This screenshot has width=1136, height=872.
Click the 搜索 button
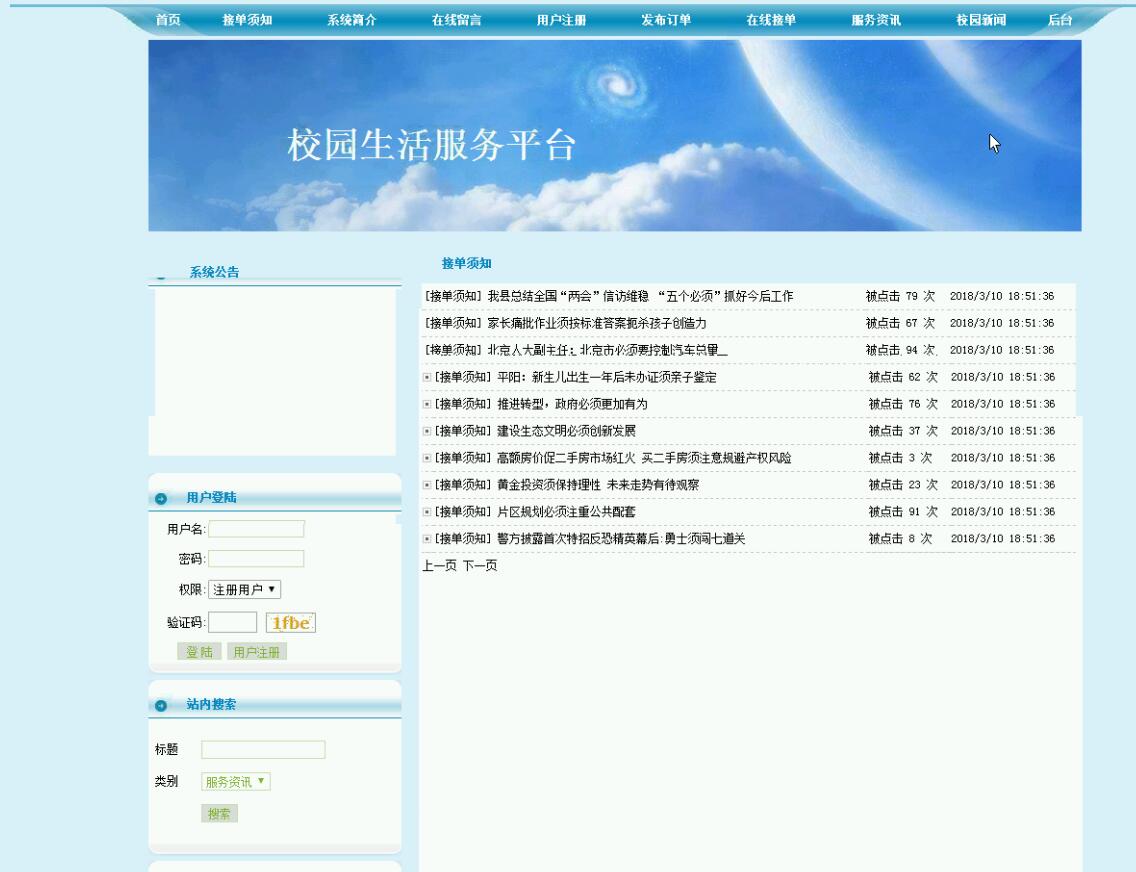(x=219, y=814)
